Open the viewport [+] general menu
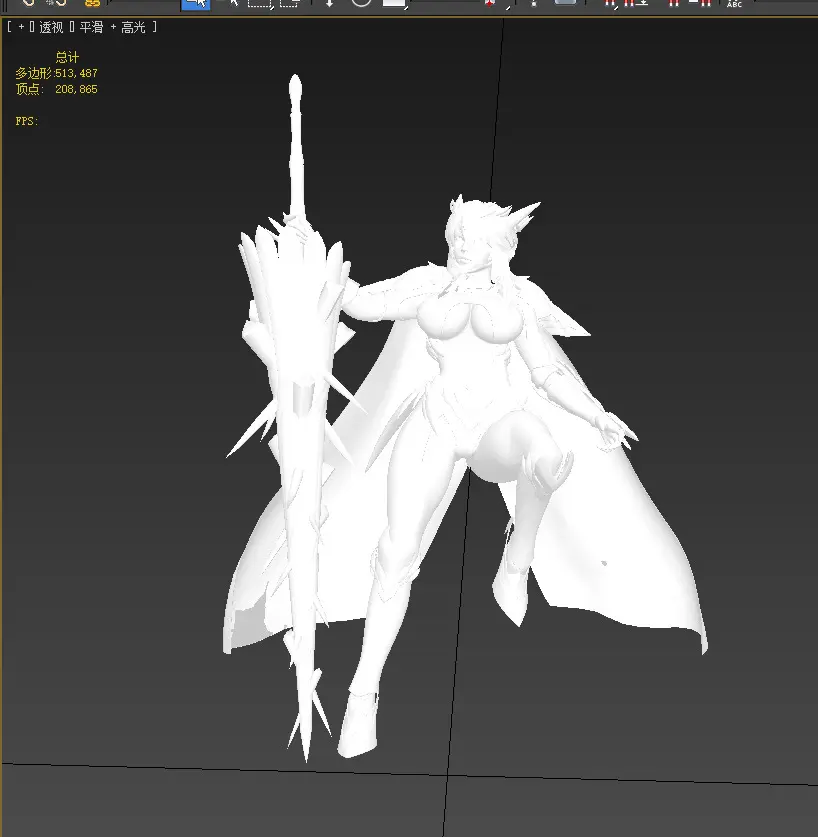This screenshot has width=818, height=837. 21,27
